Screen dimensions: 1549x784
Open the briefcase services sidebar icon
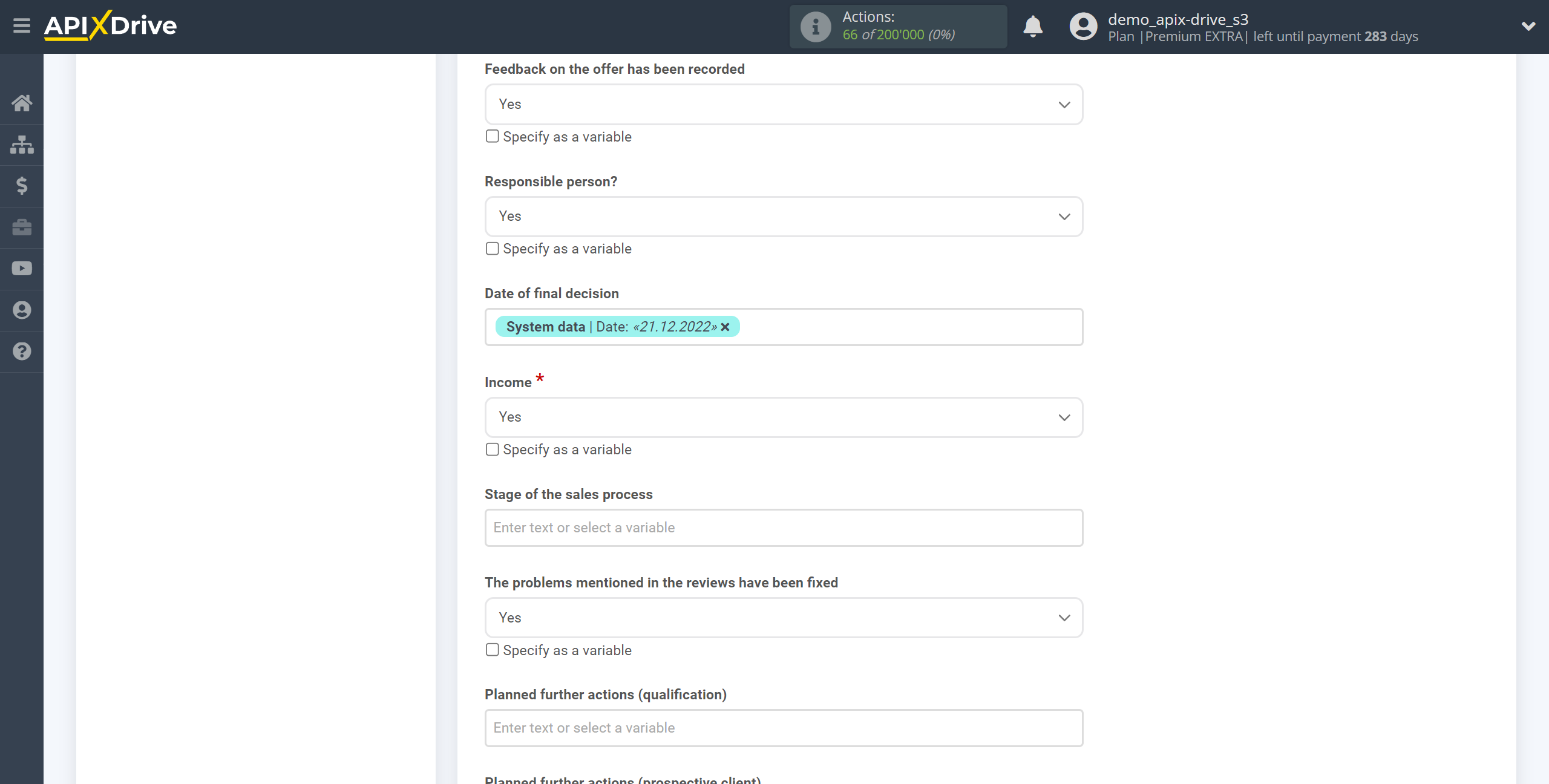pyautogui.click(x=22, y=227)
